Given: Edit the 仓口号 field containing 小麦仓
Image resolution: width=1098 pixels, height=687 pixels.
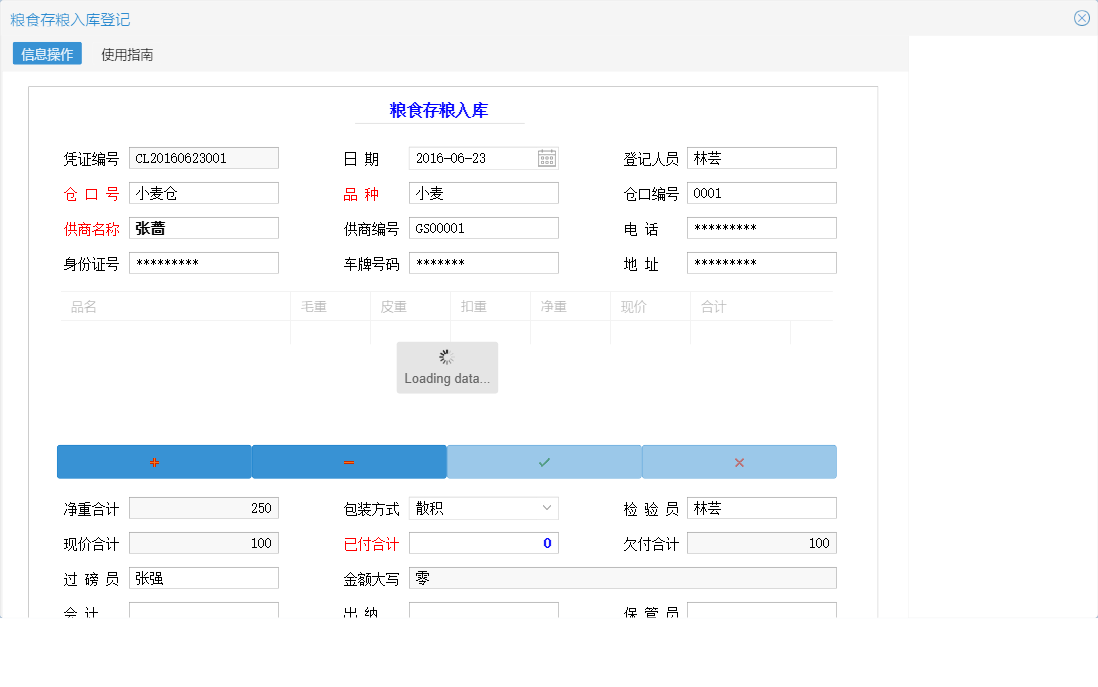Looking at the screenshot, I should (x=203, y=192).
